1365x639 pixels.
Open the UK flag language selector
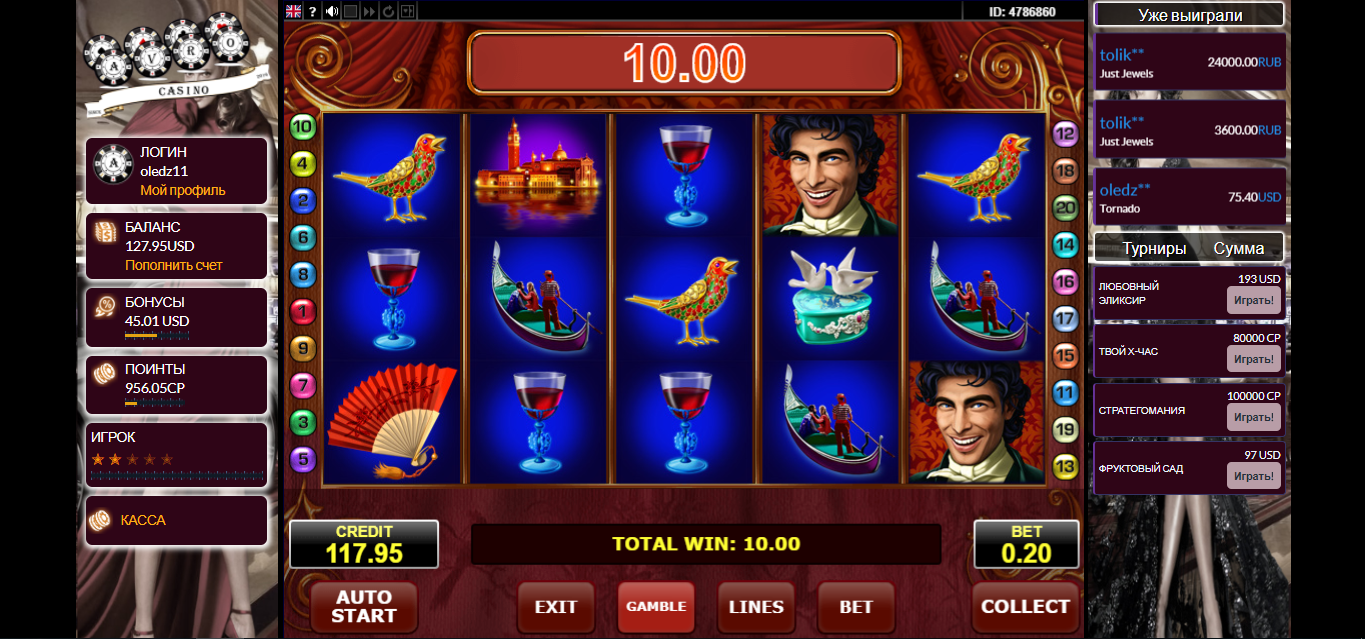pos(293,11)
